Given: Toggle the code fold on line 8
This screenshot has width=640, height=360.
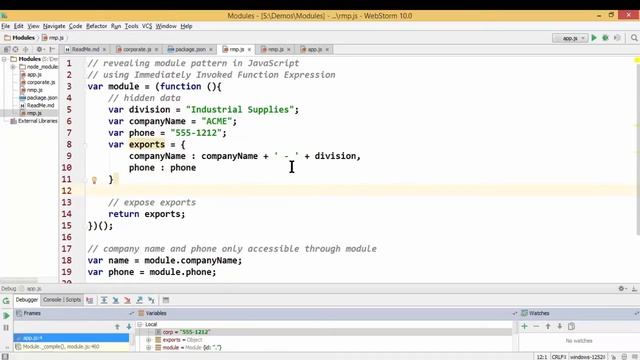Looking at the screenshot, I should (86, 145).
